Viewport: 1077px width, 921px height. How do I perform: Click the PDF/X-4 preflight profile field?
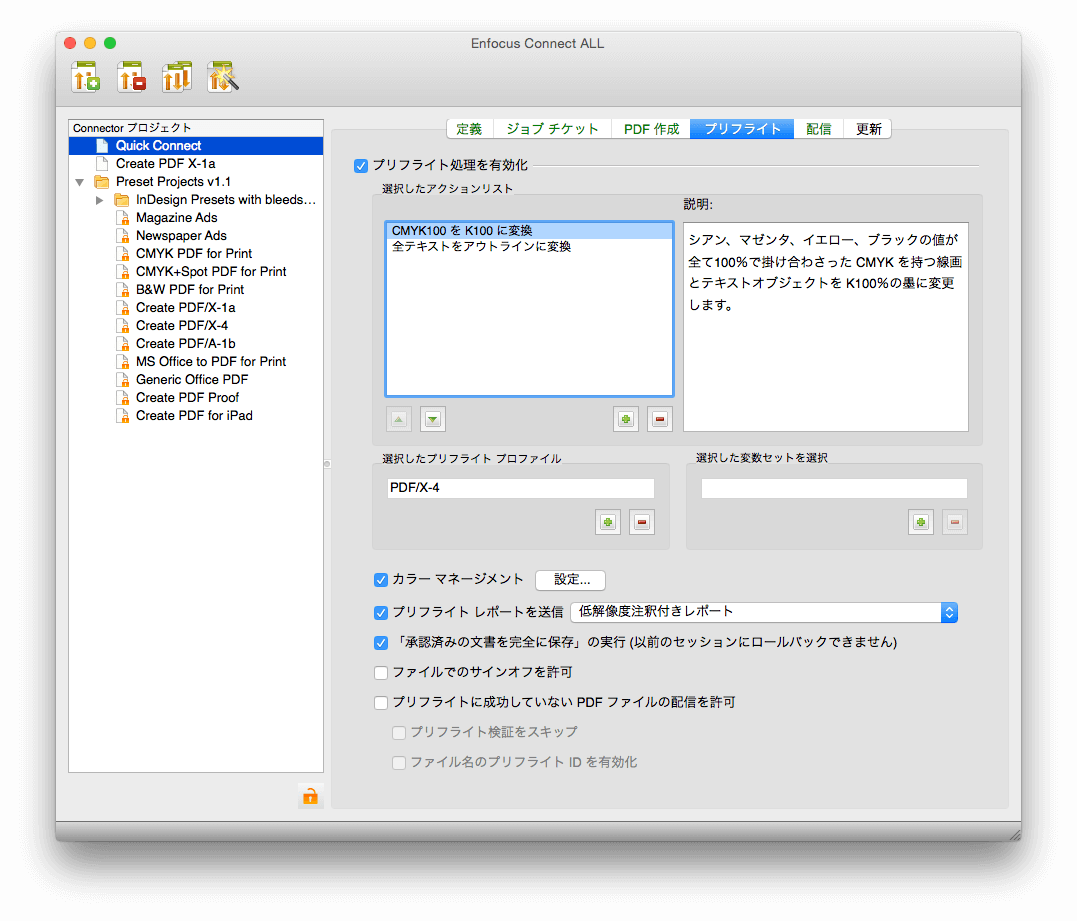pos(521,488)
